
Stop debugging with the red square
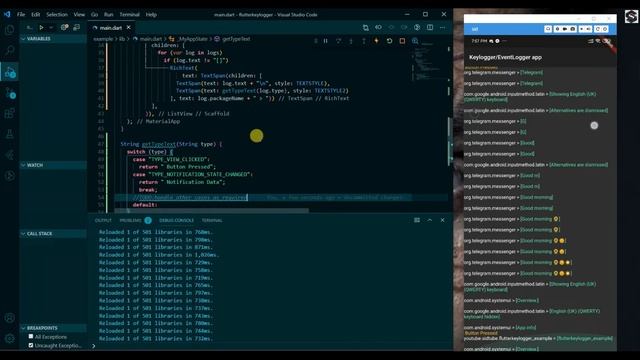point(402,41)
